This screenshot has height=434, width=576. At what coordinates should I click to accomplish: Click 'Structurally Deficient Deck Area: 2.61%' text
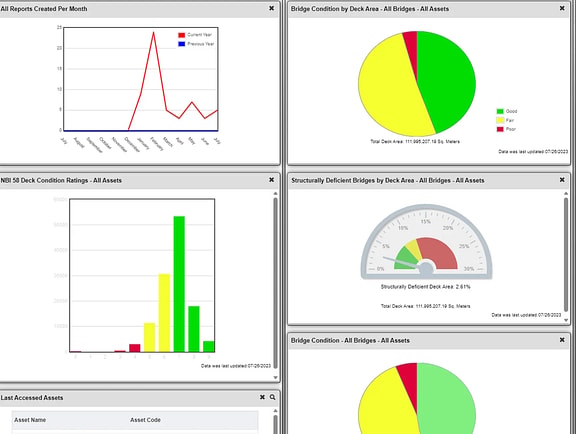pyautogui.click(x=425, y=287)
